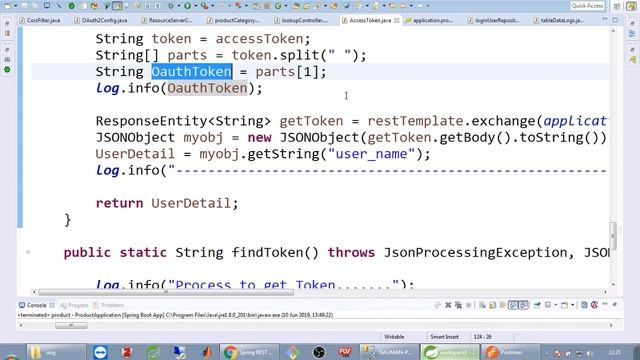Open the Debug dropdown arrow
The height and width of the screenshot is (360, 640).
(x=179, y=6)
